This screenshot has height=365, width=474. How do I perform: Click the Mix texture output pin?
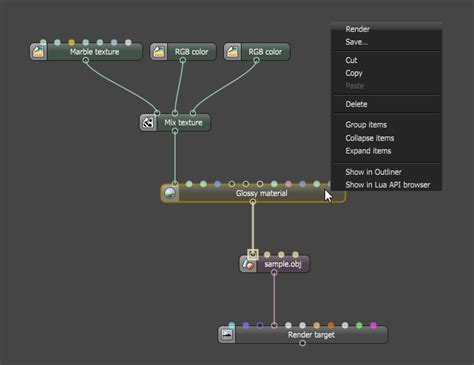pyautogui.click(x=175, y=131)
